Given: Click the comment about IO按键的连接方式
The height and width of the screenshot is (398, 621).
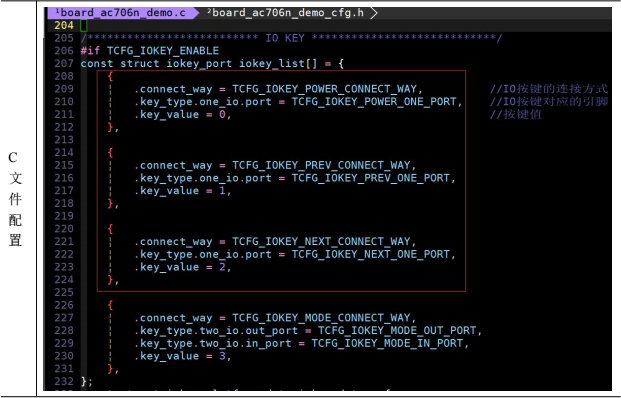Looking at the screenshot, I should tap(549, 89).
